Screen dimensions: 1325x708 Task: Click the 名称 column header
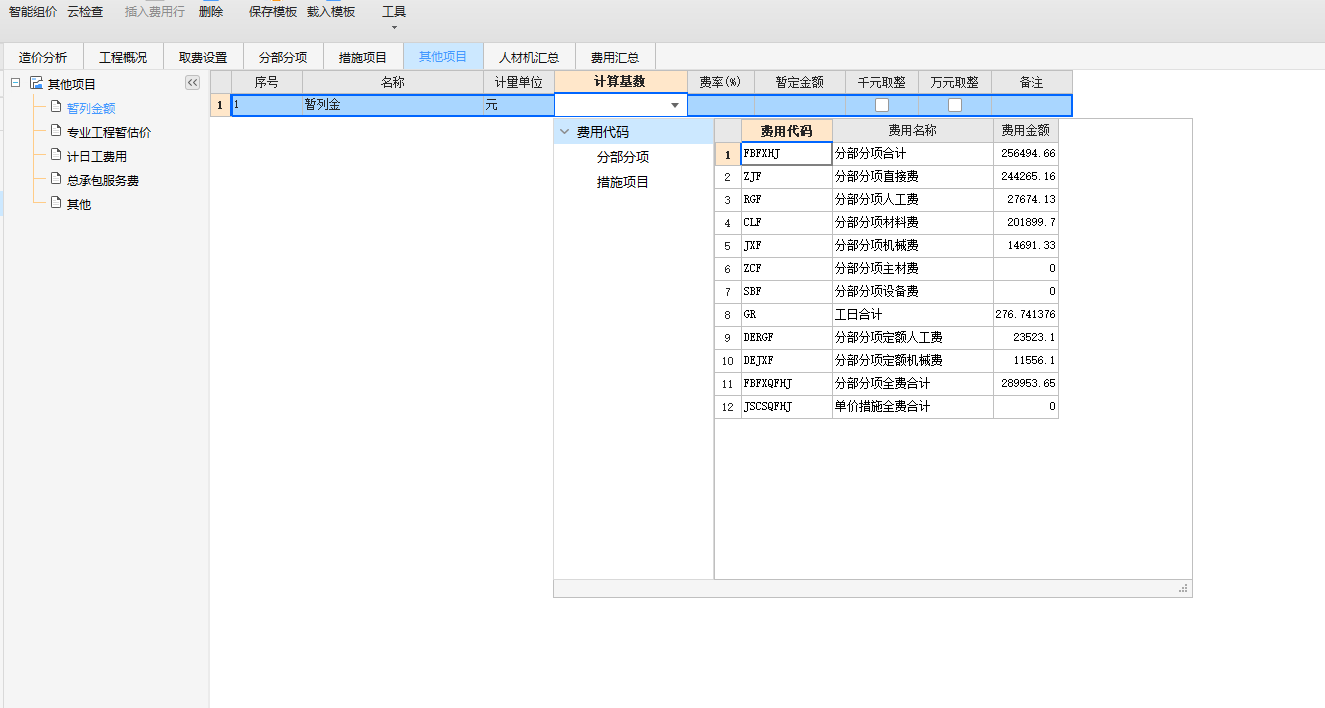392,82
